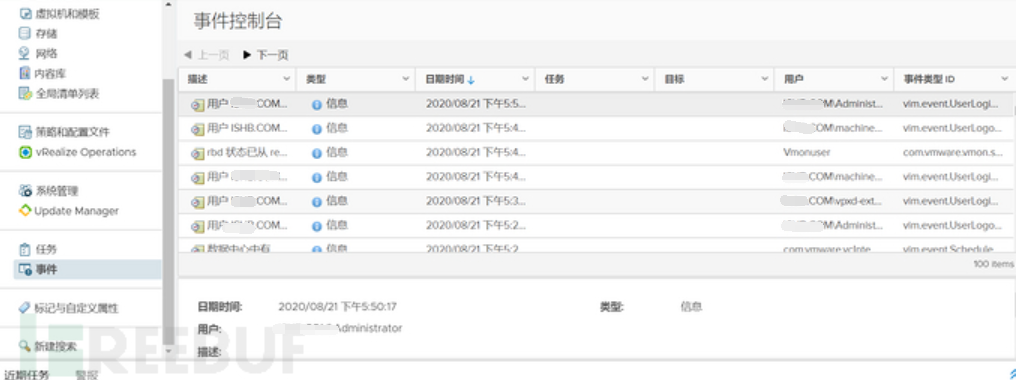This screenshot has width=1016, height=380.
Task: Open Update Manager entry
Action: [x=76, y=211]
